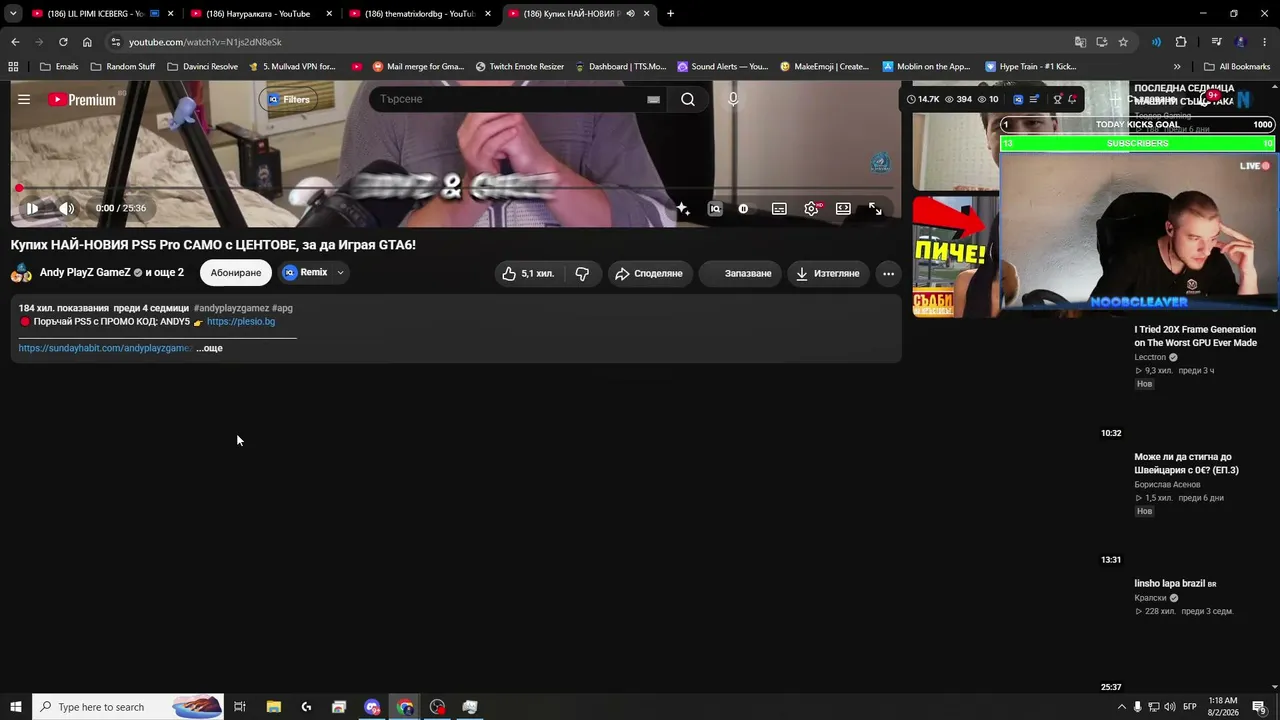Show hidden system tray icons

[1121, 707]
